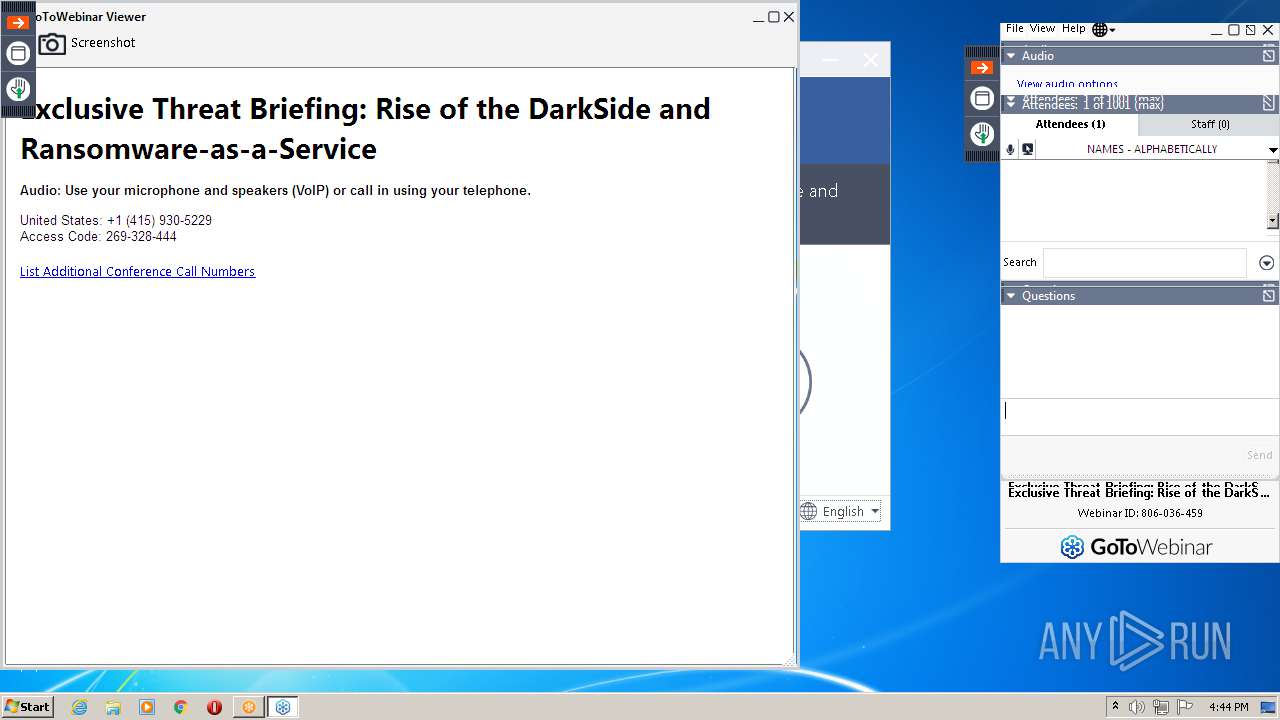
Task: Show hidden system tray icons
Action: pos(1115,707)
